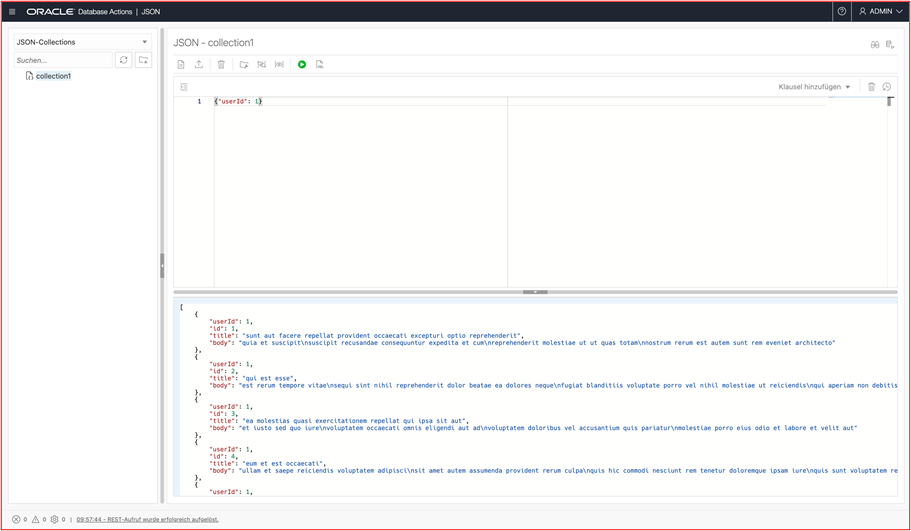The image size is (911, 531).
Task: Click the Oracle Database Actions logo
Action: click(79, 12)
